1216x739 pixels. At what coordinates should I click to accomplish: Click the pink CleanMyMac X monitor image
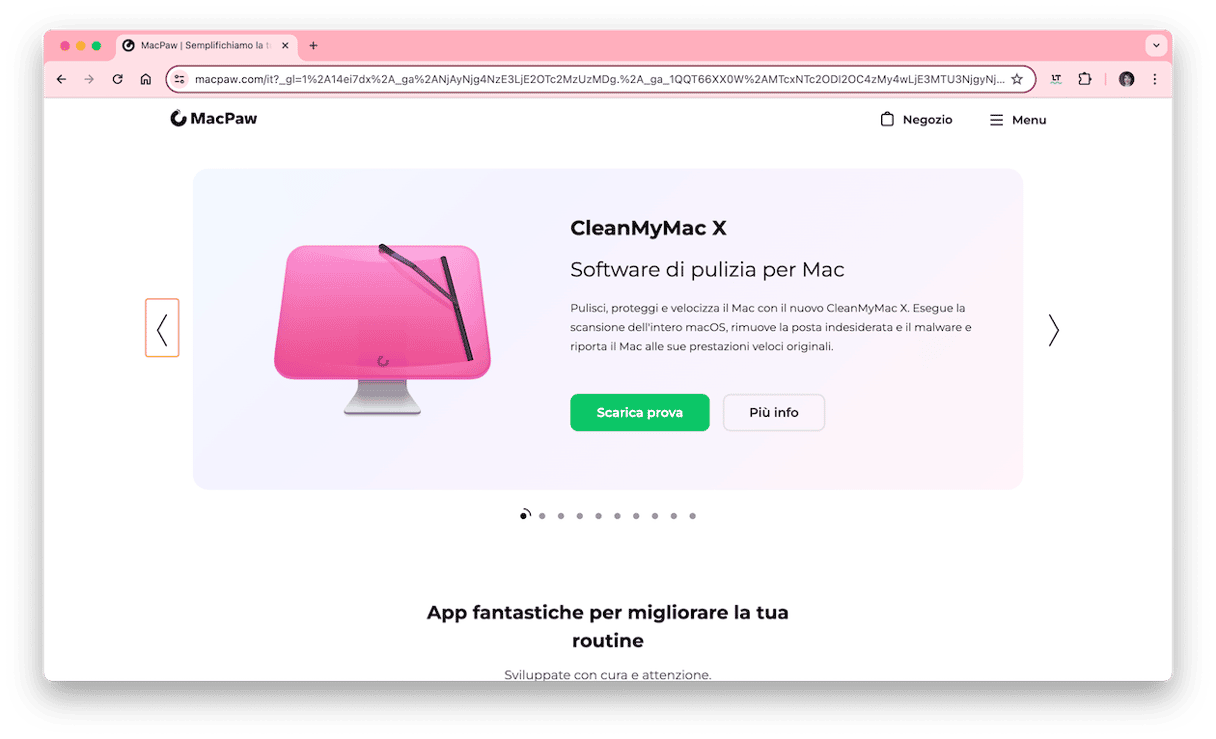383,328
